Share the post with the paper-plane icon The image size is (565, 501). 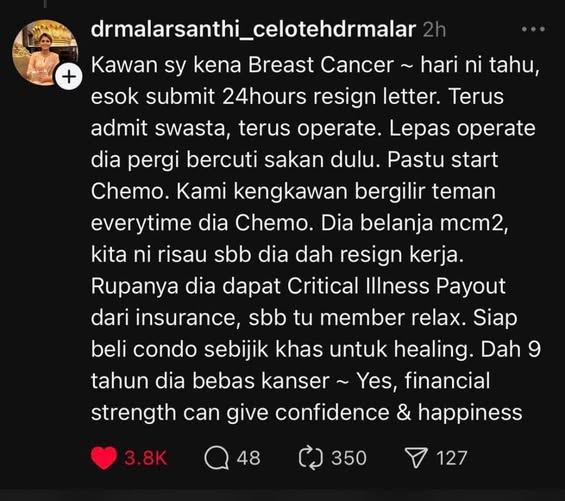(x=416, y=458)
